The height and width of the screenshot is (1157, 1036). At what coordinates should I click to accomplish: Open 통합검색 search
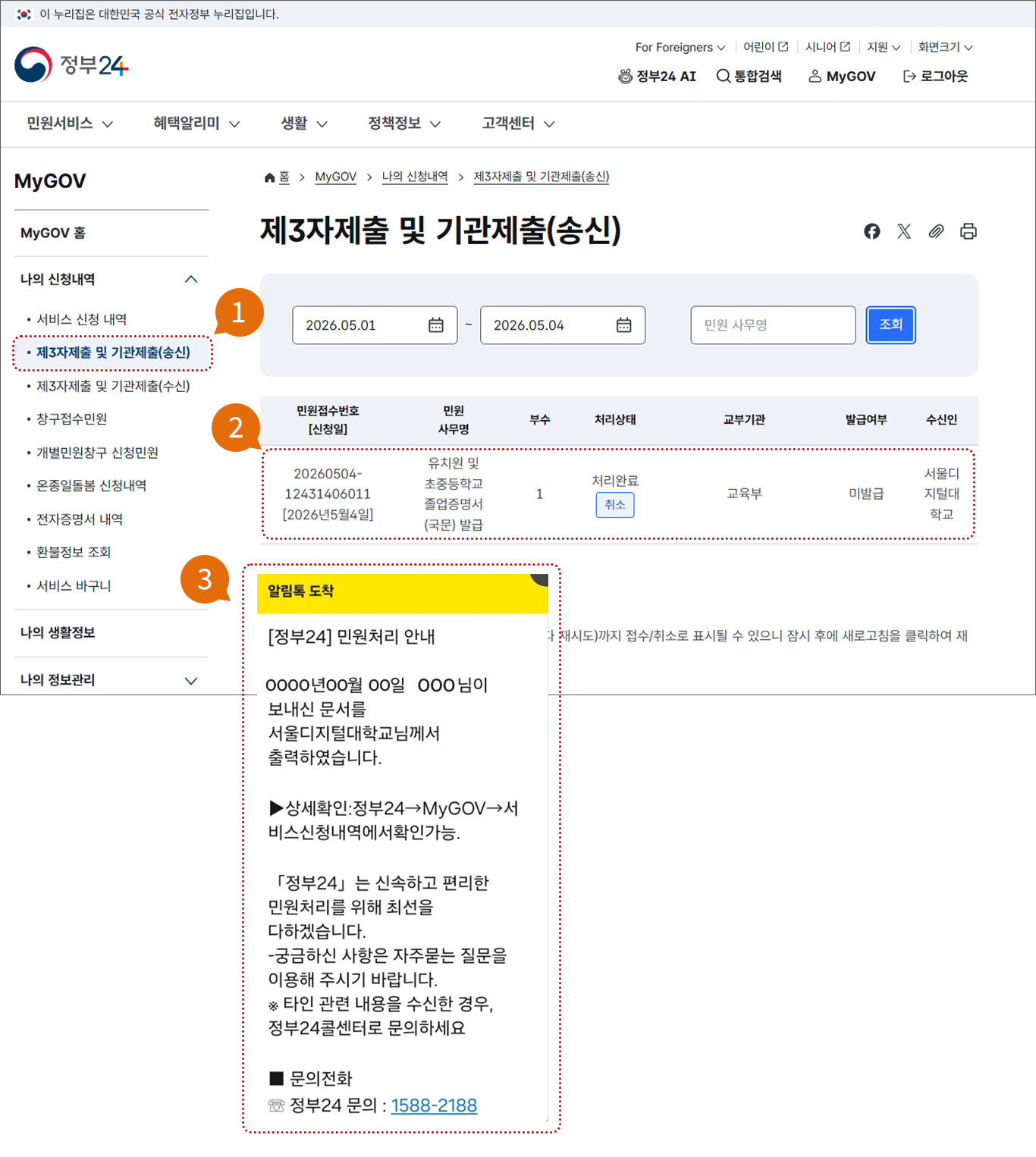click(749, 77)
